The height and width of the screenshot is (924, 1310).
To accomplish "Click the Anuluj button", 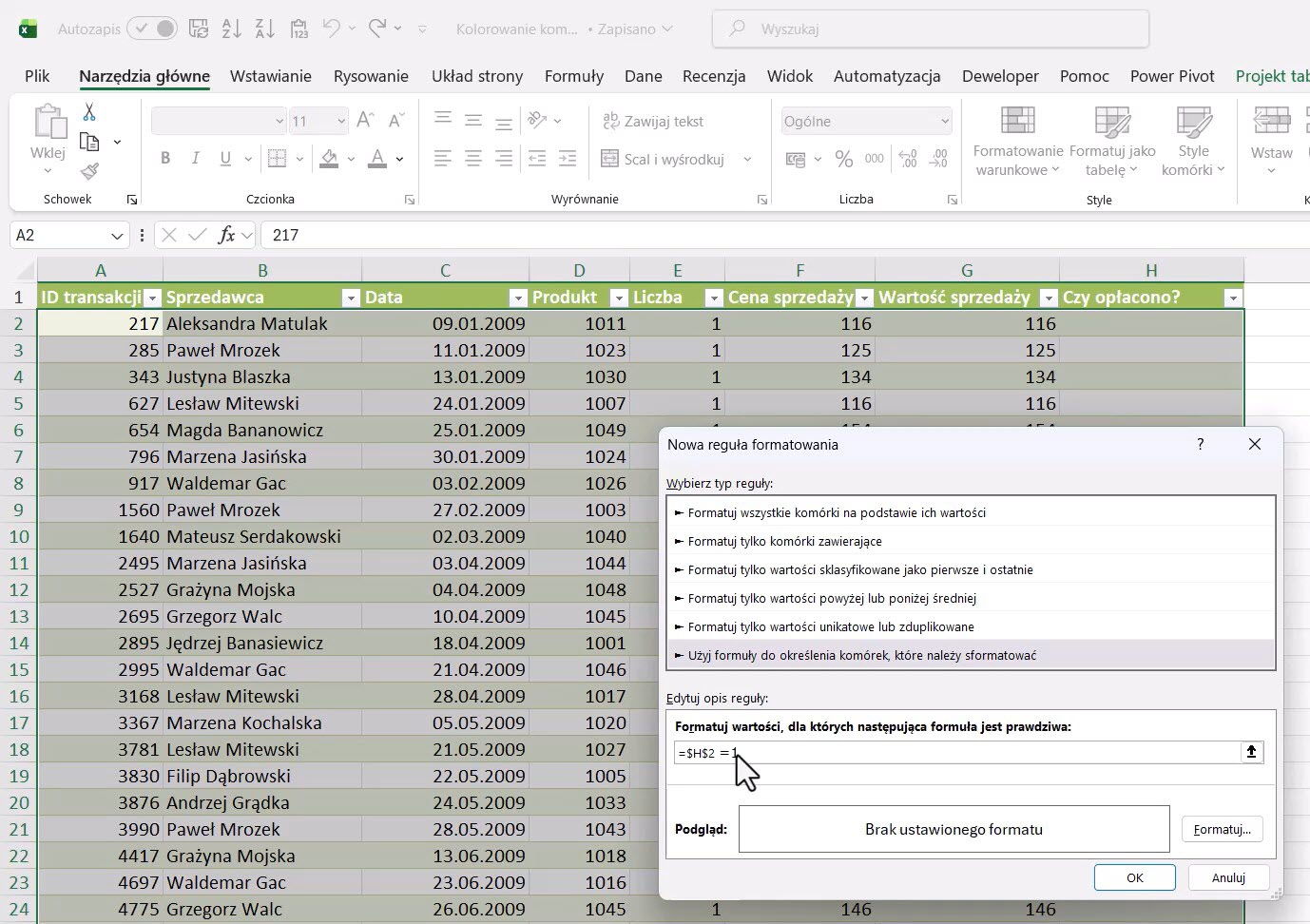I will pos(1228,877).
